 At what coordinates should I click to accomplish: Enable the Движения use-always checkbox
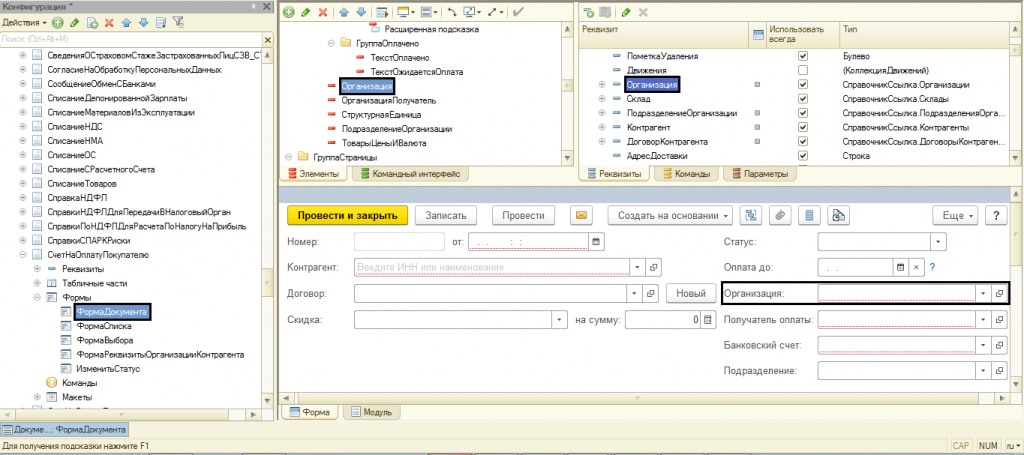pos(802,71)
